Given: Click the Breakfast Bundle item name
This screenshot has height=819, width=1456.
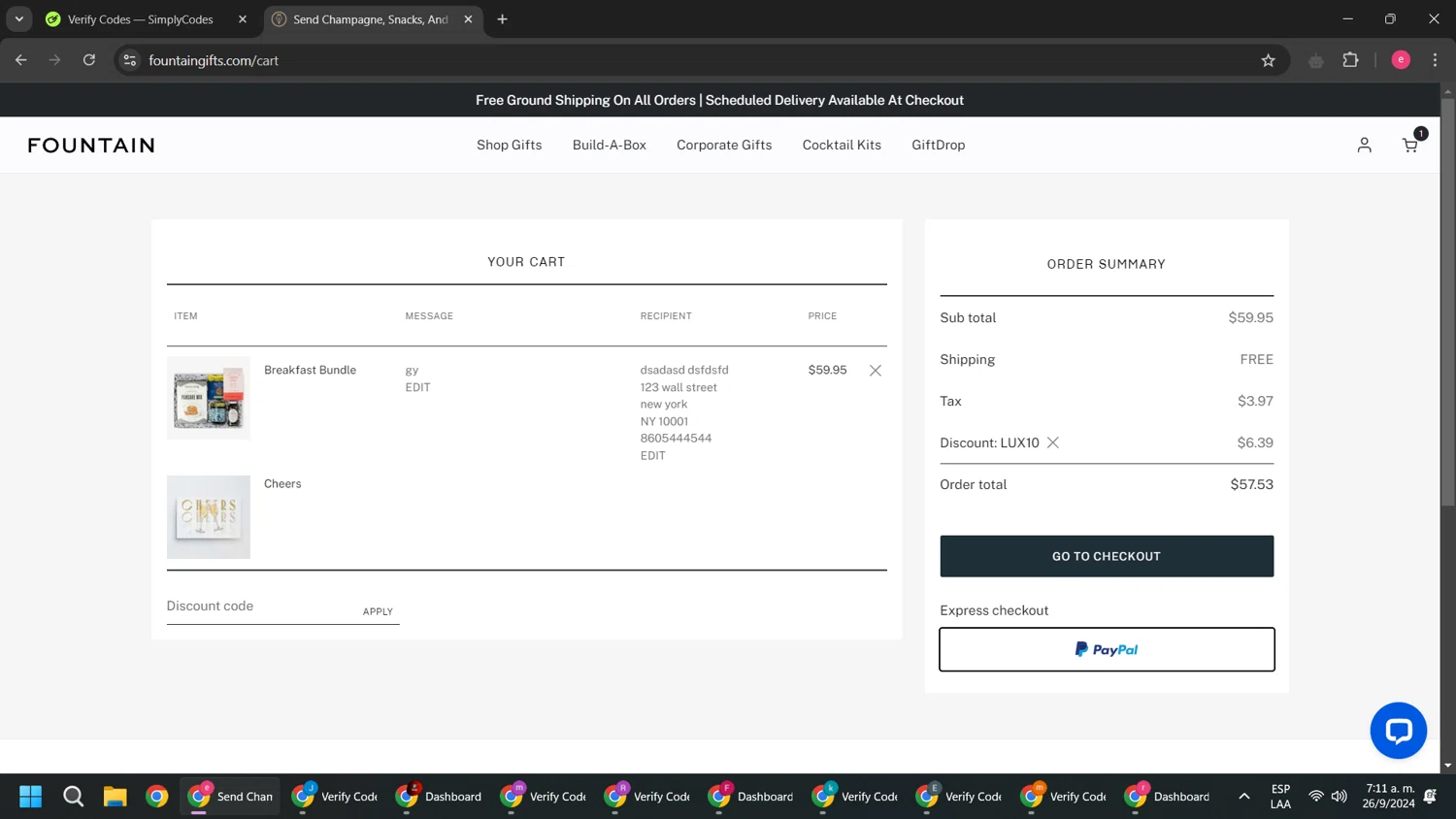Looking at the screenshot, I should pos(310,370).
